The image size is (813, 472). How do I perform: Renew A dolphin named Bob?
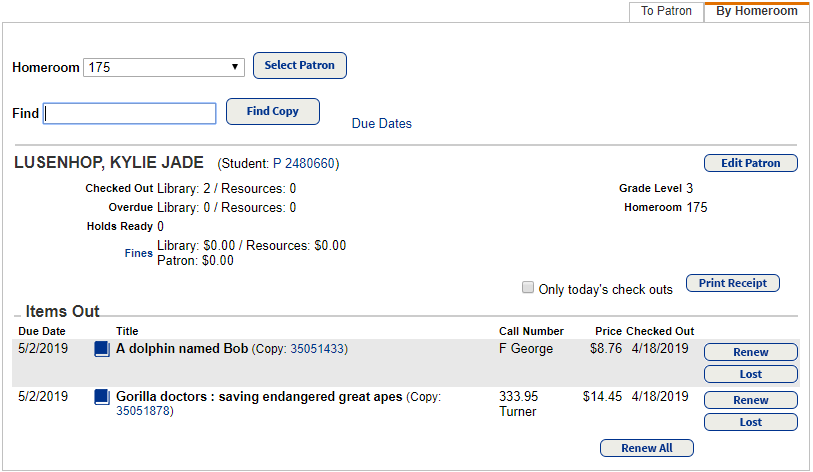coord(750,352)
